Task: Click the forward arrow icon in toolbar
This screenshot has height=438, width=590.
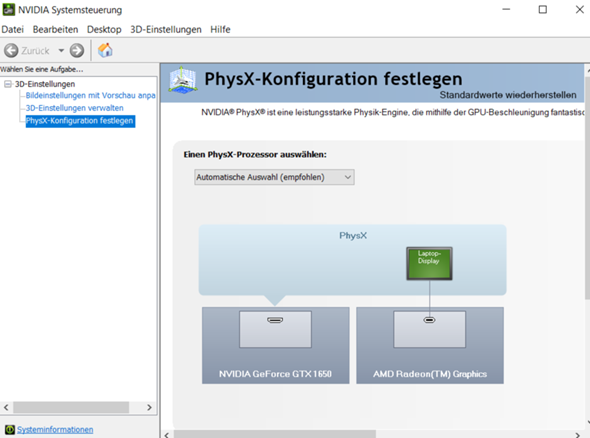Action: pyautogui.click(x=77, y=50)
